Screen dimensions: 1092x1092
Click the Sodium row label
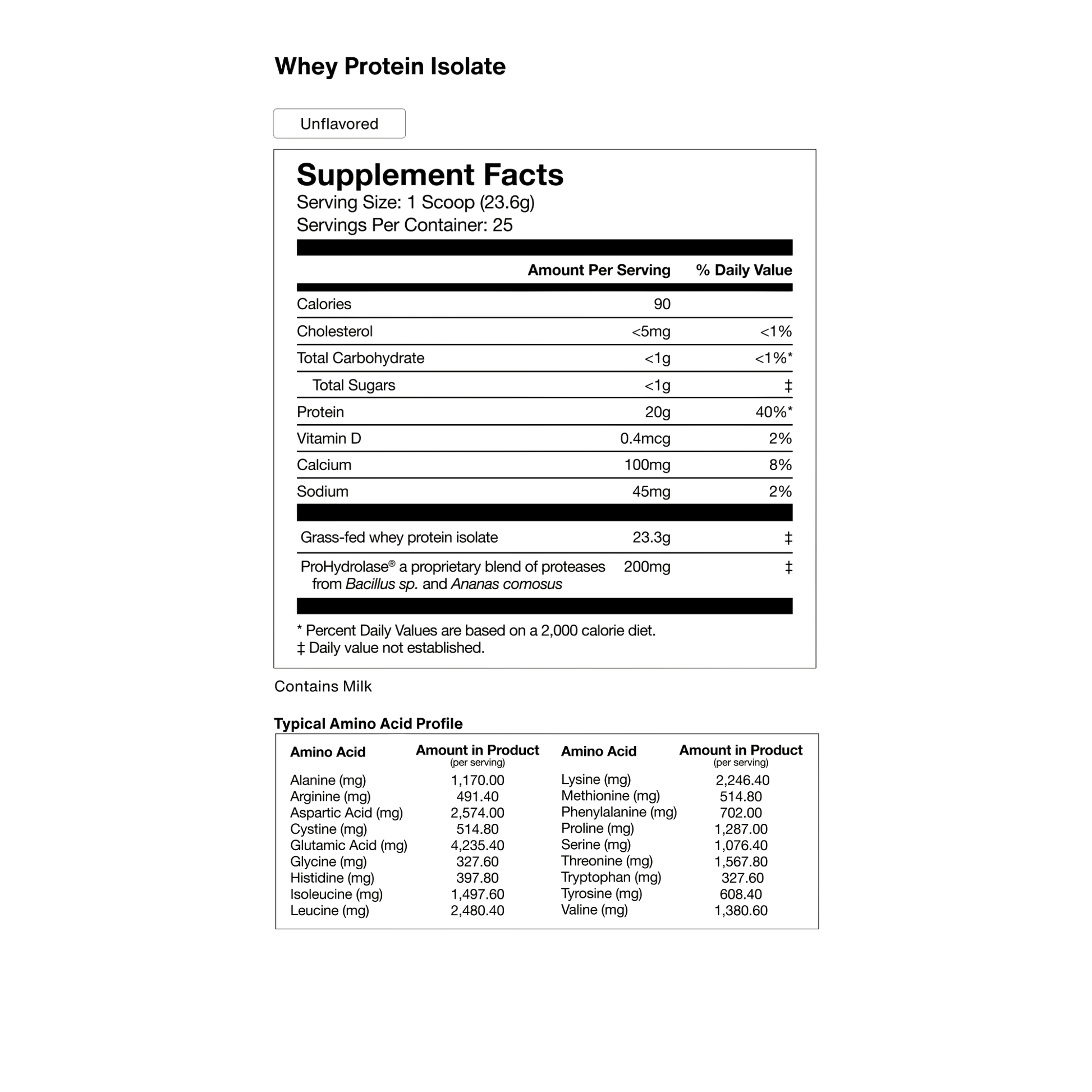[322, 491]
